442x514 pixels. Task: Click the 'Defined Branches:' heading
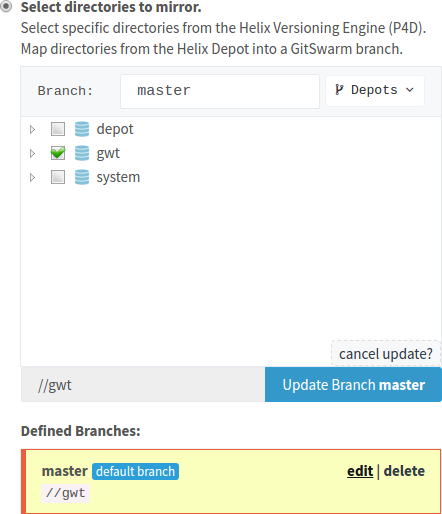81,431
